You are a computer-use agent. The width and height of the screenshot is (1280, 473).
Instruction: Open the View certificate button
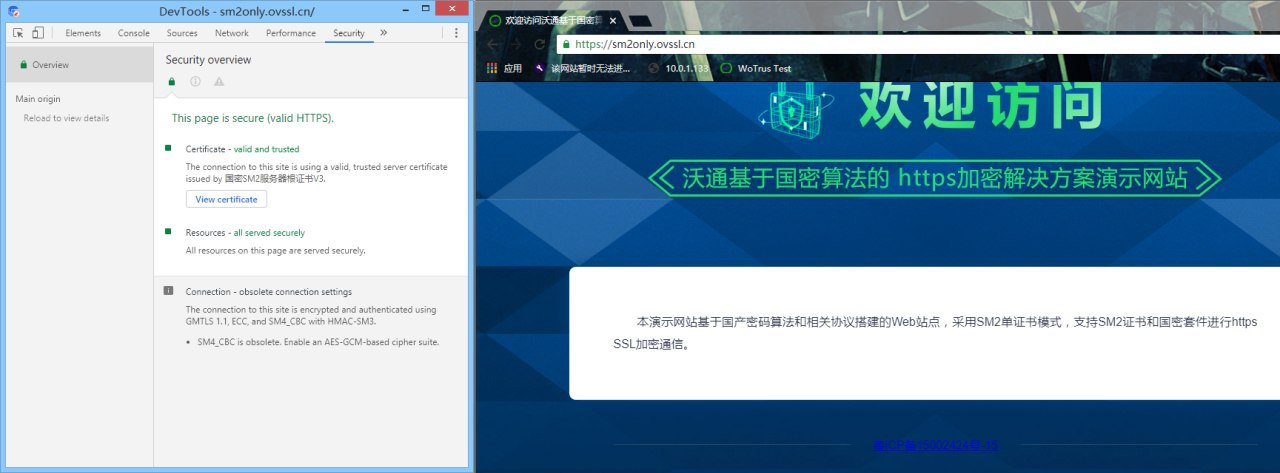(226, 199)
